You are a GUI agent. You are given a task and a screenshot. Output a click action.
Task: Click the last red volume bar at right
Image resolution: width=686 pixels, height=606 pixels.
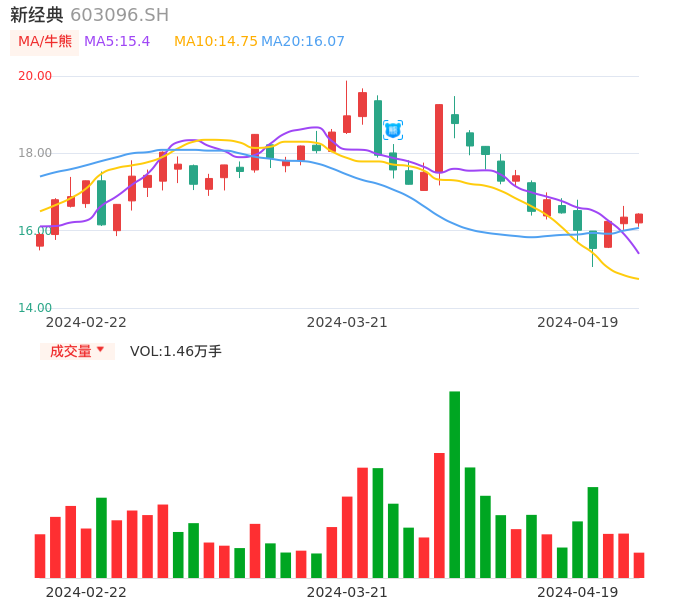click(639, 565)
